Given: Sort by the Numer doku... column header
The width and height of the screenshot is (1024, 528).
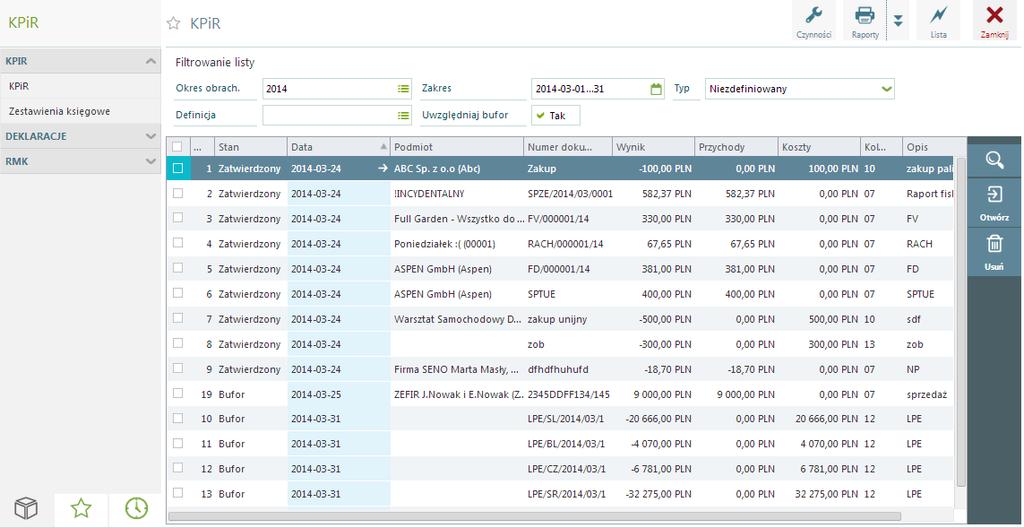Looking at the screenshot, I should (568, 147).
